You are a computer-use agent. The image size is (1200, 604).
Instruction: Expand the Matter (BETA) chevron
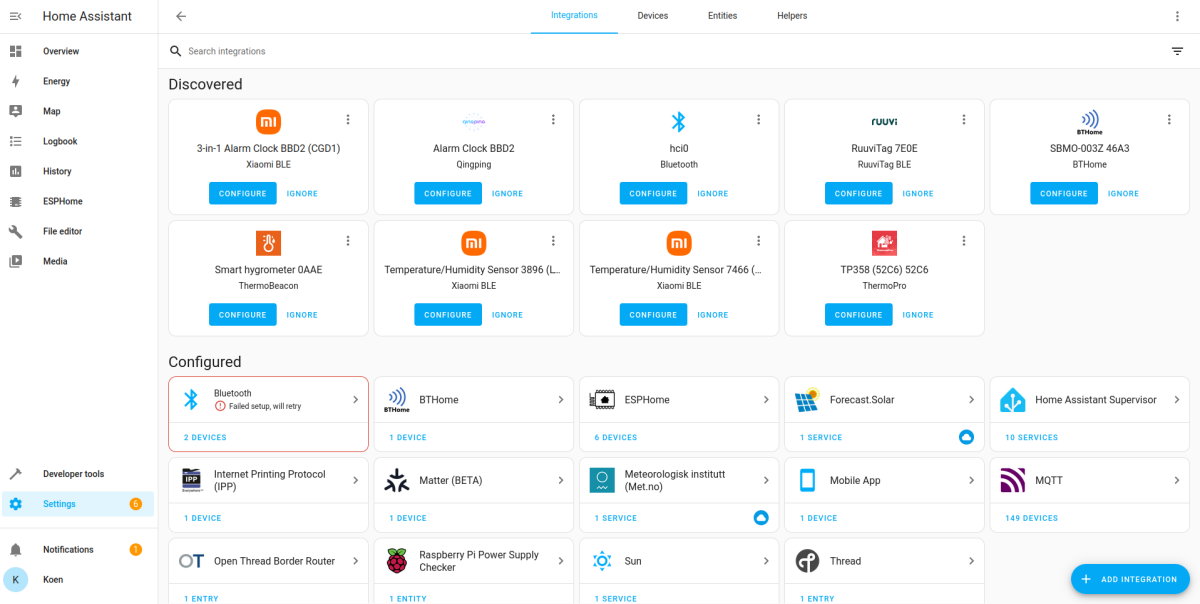561,481
